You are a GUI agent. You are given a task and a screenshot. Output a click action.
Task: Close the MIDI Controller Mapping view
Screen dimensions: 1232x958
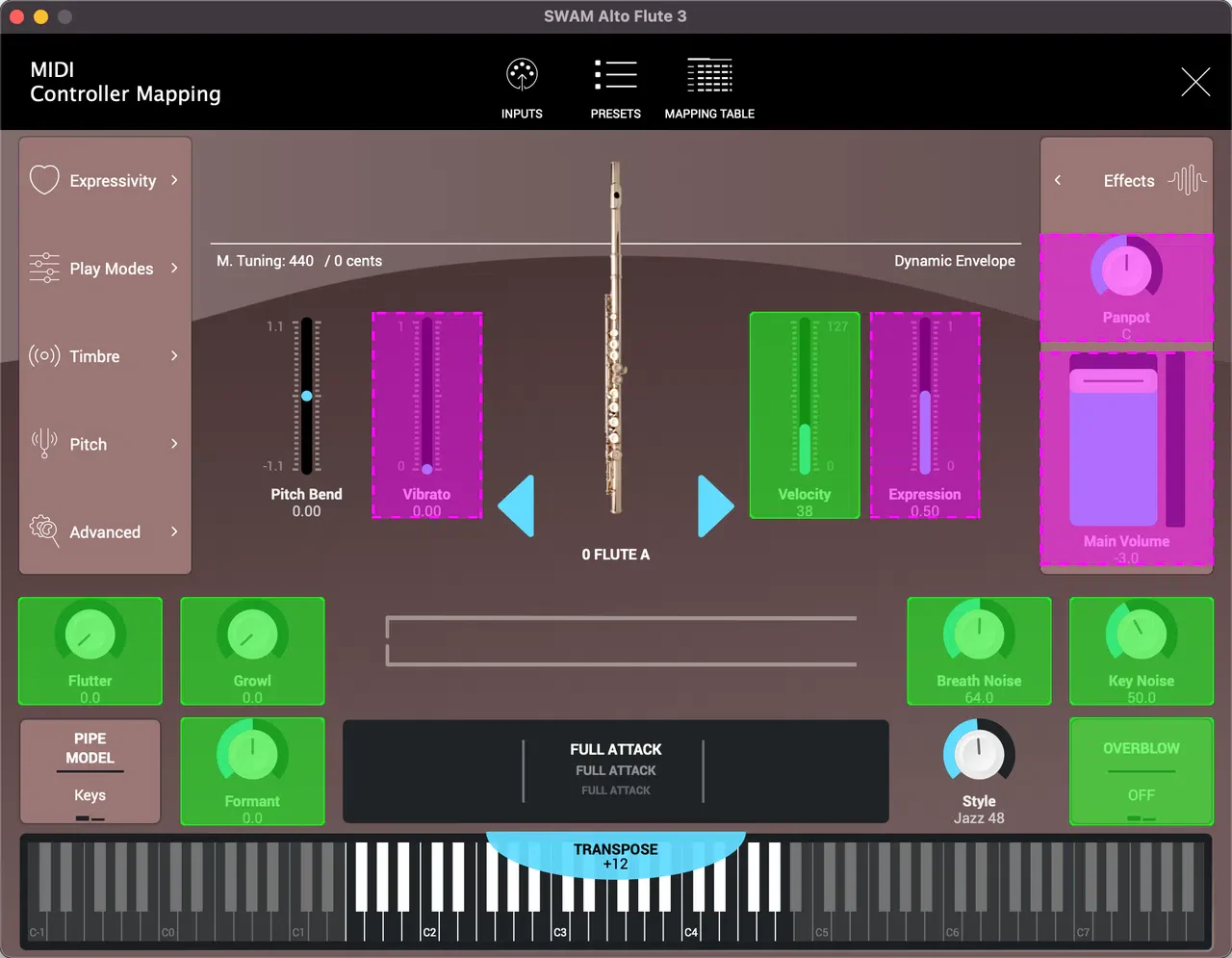point(1195,82)
